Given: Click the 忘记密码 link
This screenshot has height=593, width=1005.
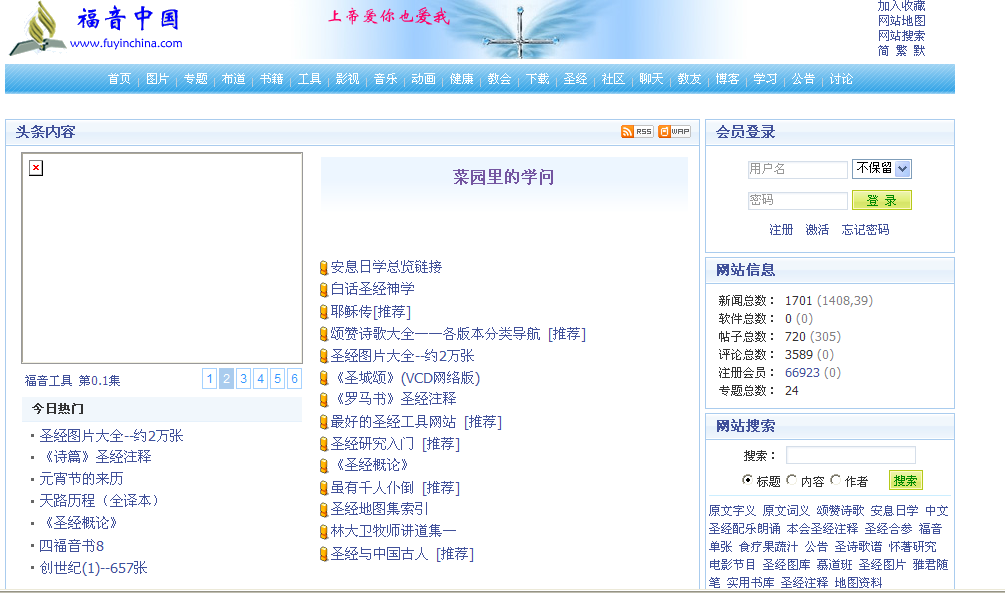Looking at the screenshot, I should click(x=865, y=230).
